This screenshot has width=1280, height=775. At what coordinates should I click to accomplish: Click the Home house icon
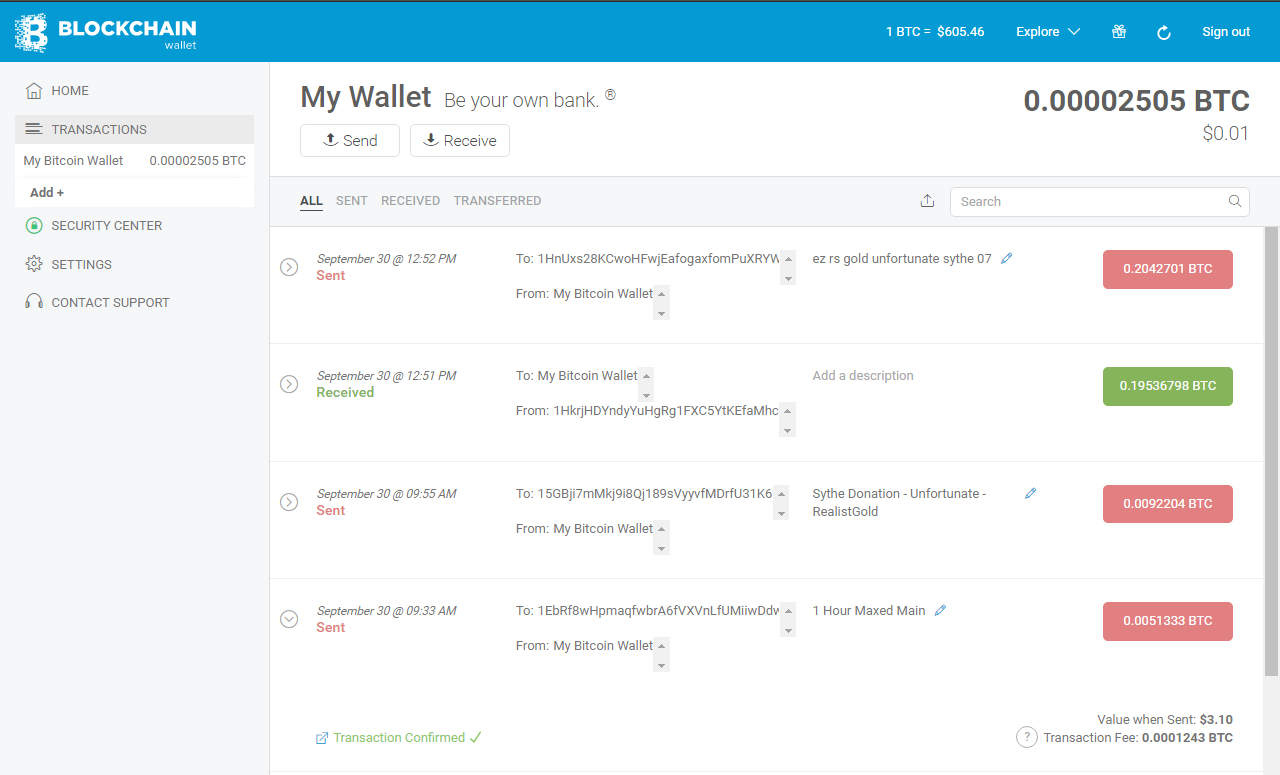point(34,91)
